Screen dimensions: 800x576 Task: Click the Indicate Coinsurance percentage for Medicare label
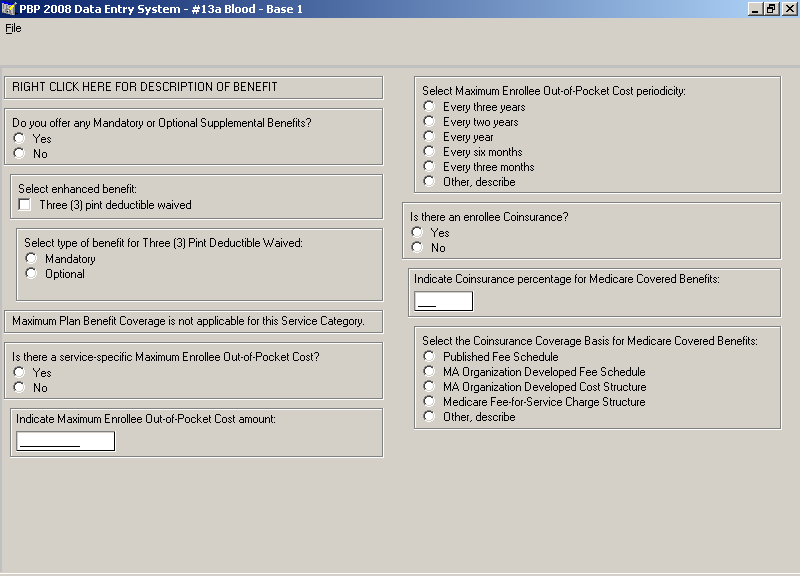coord(567,279)
